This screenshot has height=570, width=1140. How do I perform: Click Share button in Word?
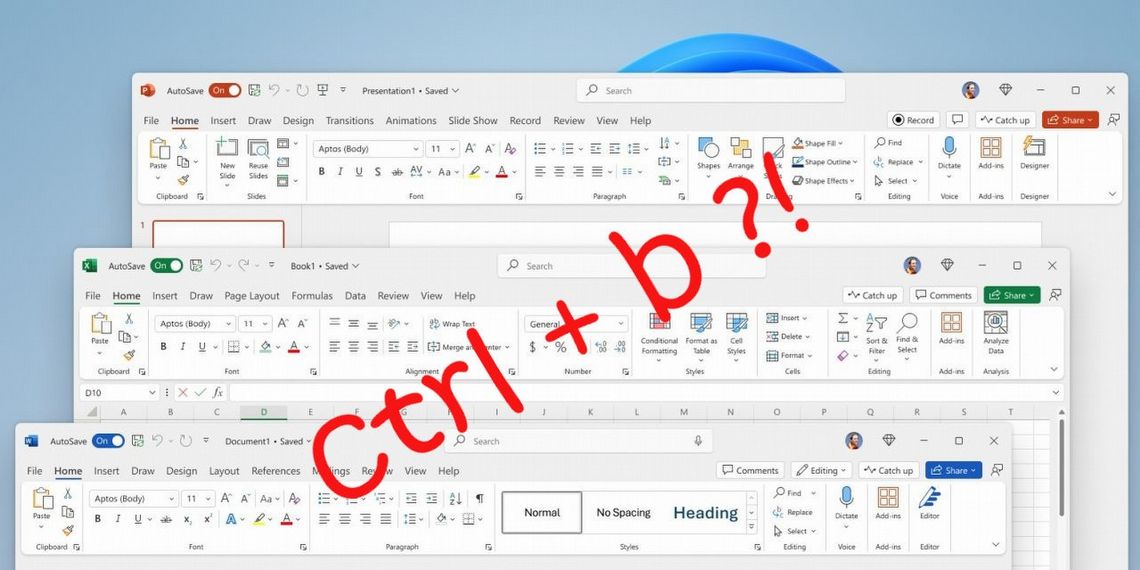click(953, 470)
